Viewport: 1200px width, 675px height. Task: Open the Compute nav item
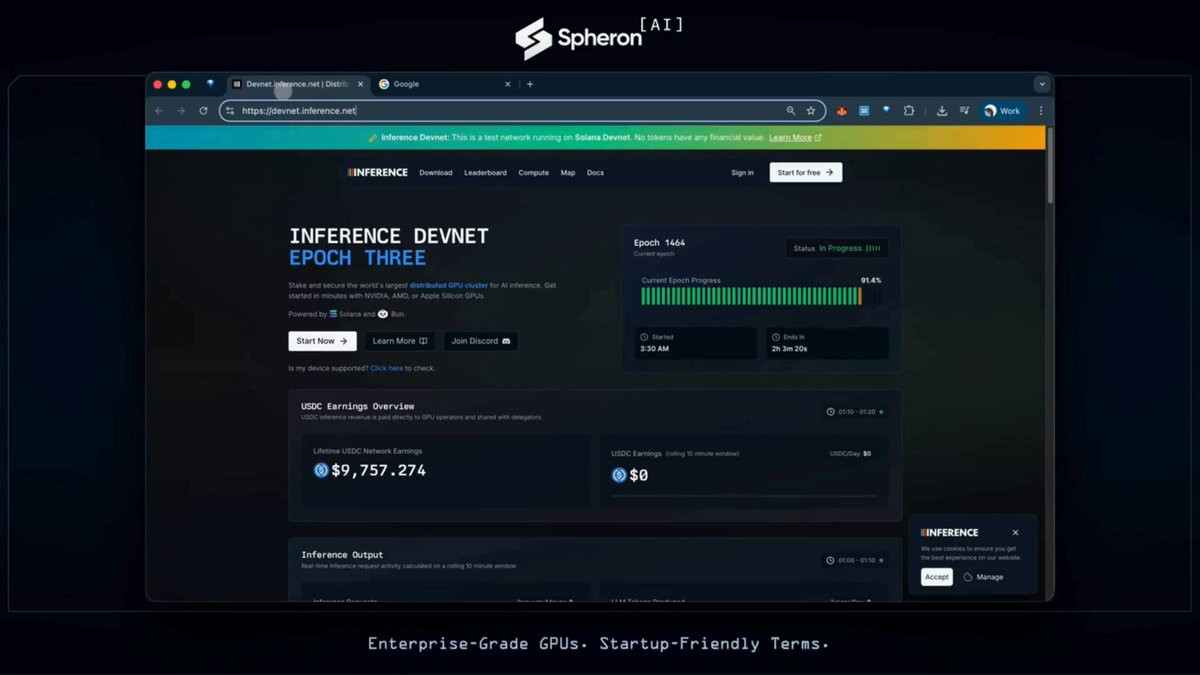534,173
